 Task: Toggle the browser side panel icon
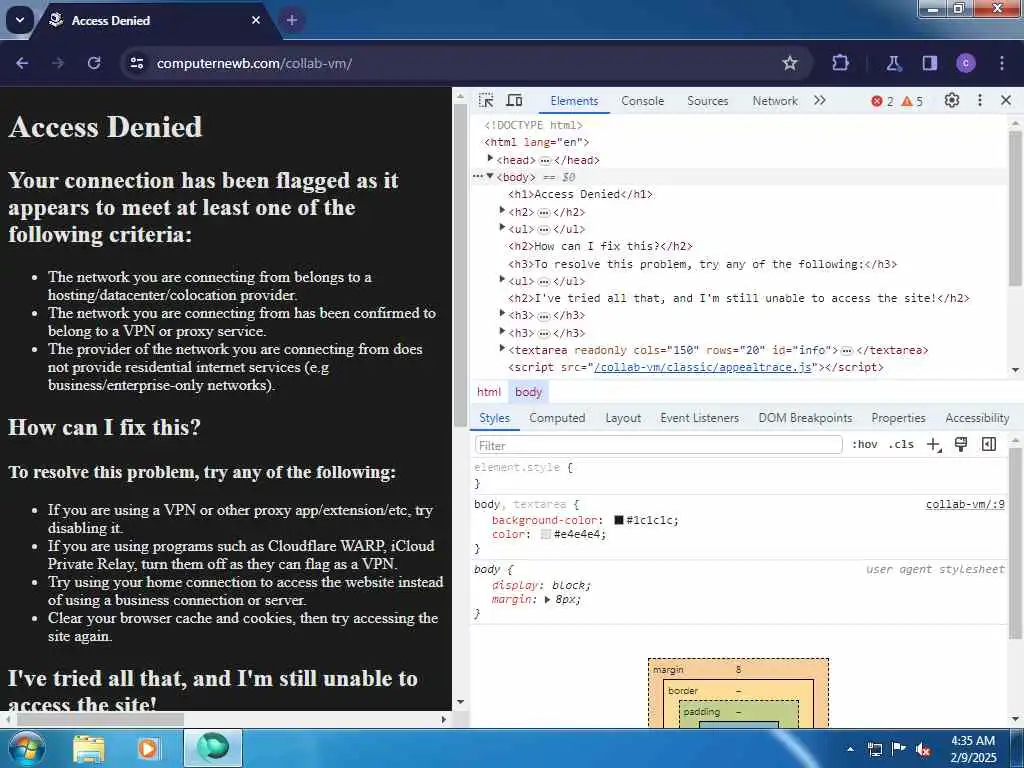pos(929,63)
